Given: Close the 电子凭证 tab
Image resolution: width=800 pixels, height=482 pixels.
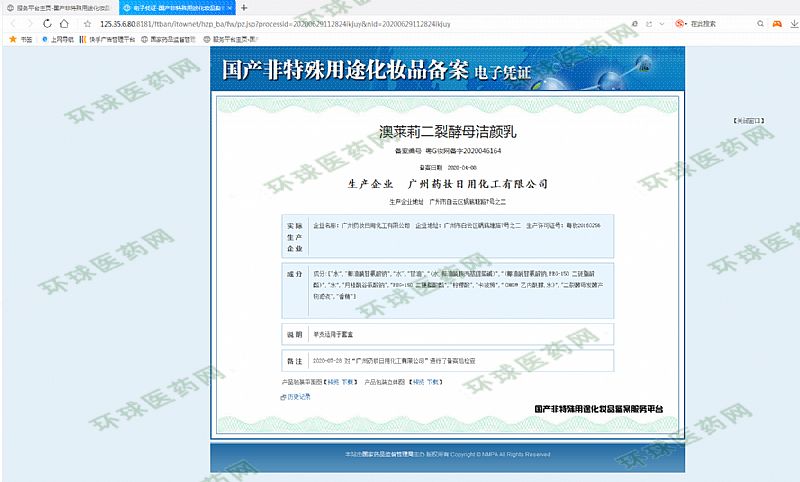Looking at the screenshot, I should [x=229, y=7].
